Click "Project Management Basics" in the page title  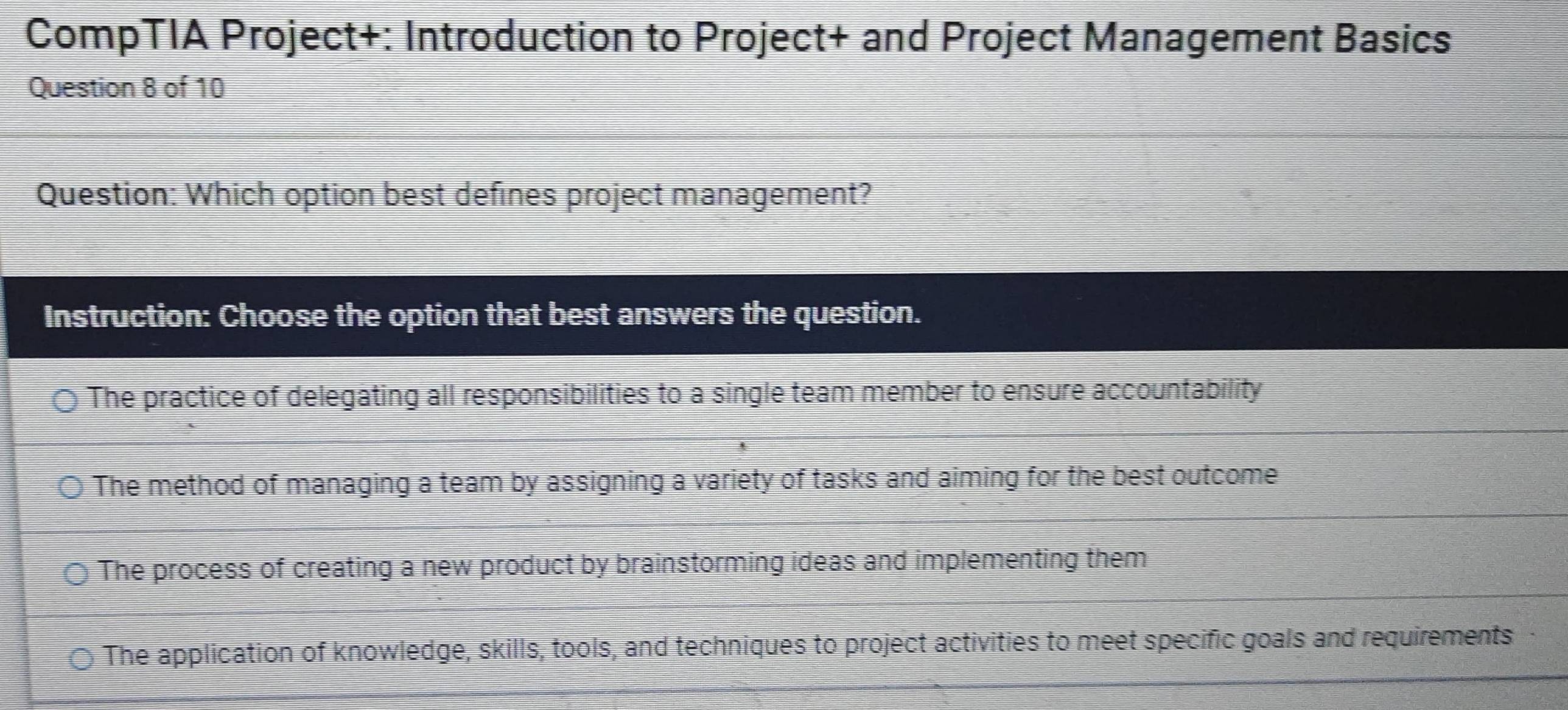[1196, 37]
